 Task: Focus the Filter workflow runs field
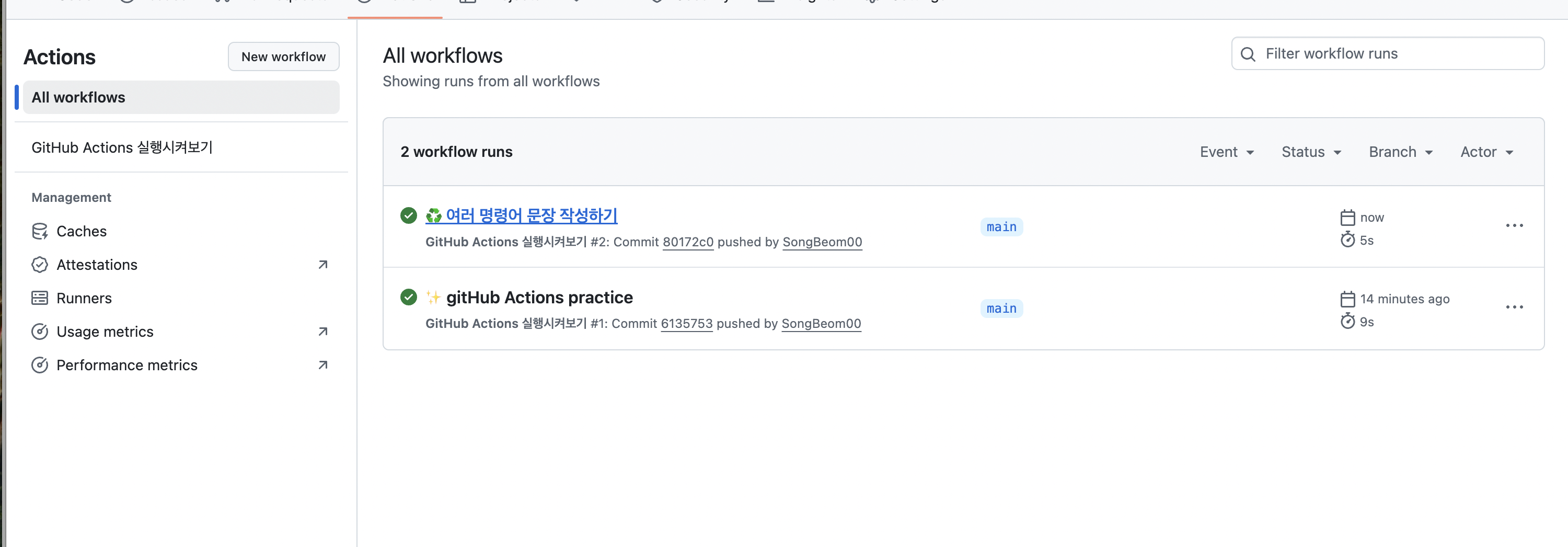(x=1388, y=54)
